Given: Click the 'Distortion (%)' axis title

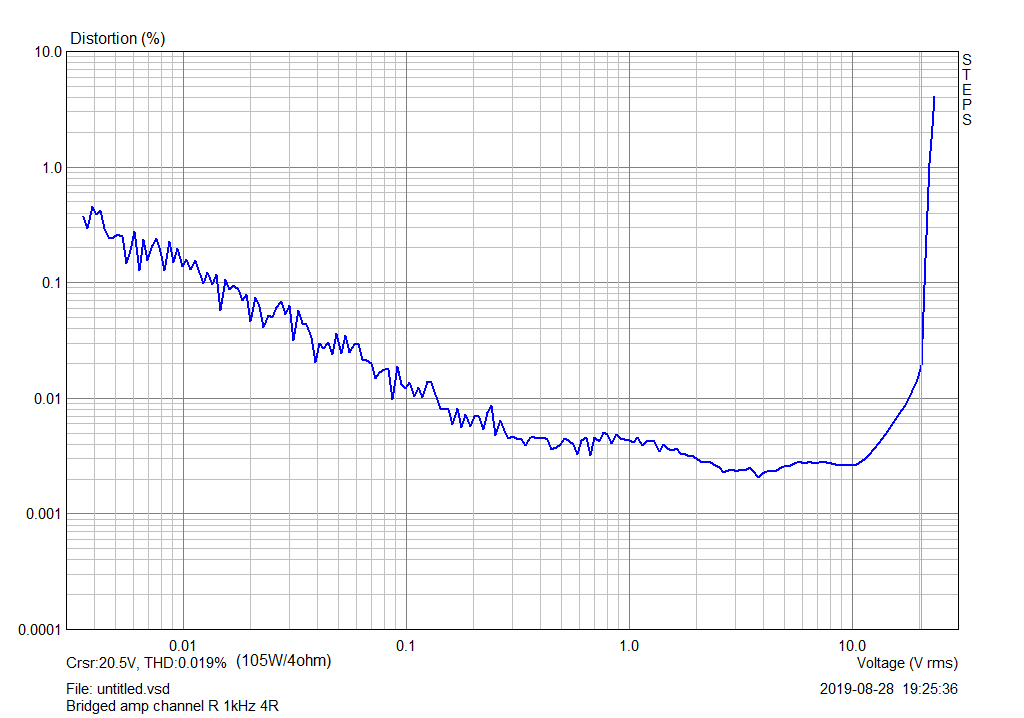Looking at the screenshot, I should coord(118,39).
